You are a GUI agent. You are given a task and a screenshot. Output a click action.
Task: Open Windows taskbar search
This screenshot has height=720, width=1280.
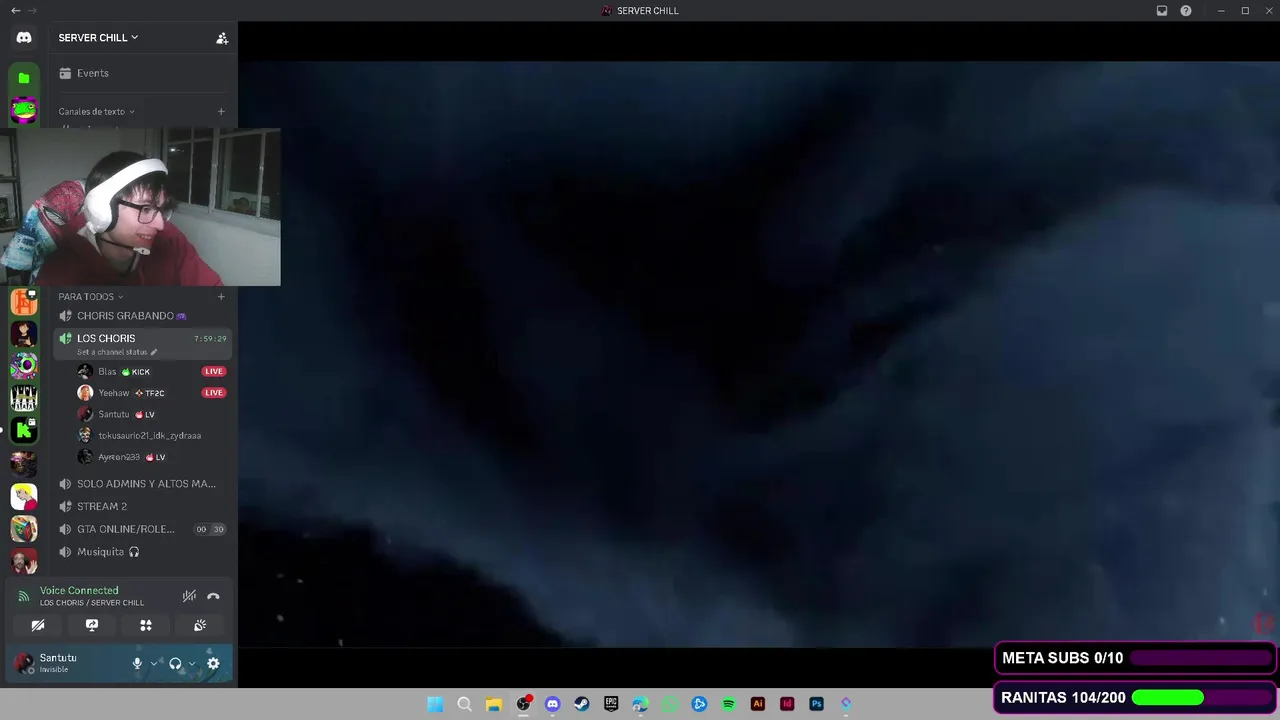pos(464,704)
